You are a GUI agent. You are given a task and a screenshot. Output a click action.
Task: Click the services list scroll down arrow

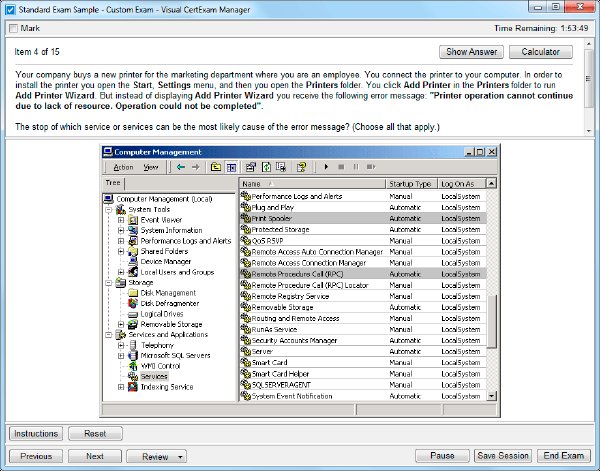click(x=492, y=396)
